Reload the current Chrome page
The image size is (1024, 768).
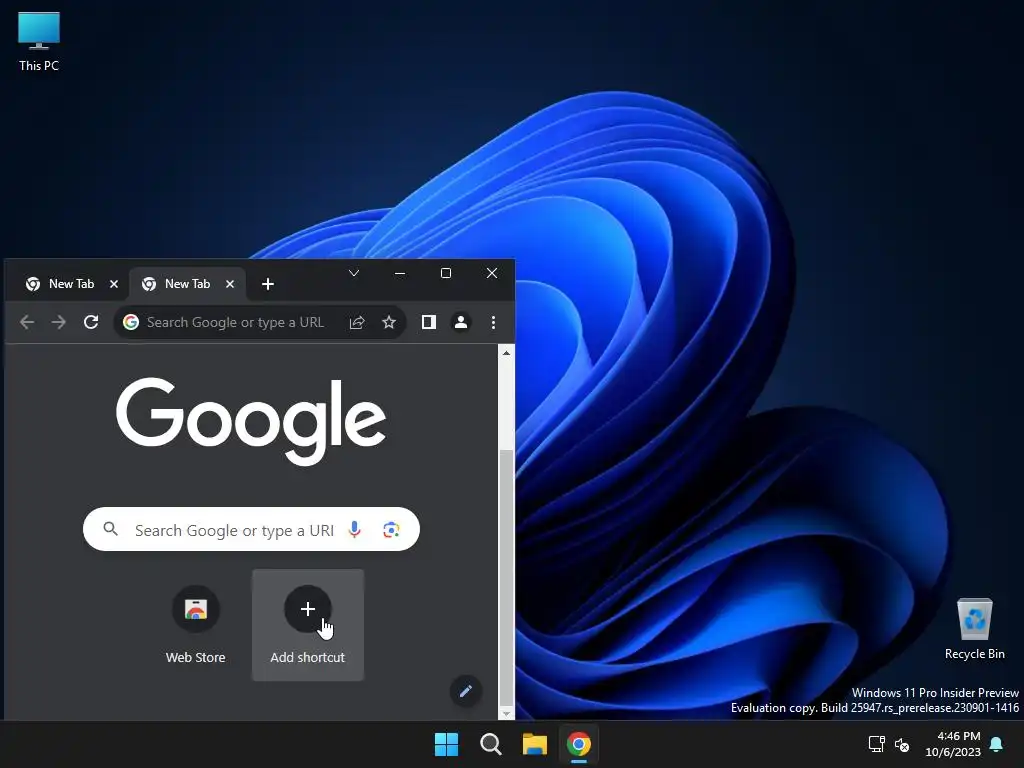tap(91, 322)
